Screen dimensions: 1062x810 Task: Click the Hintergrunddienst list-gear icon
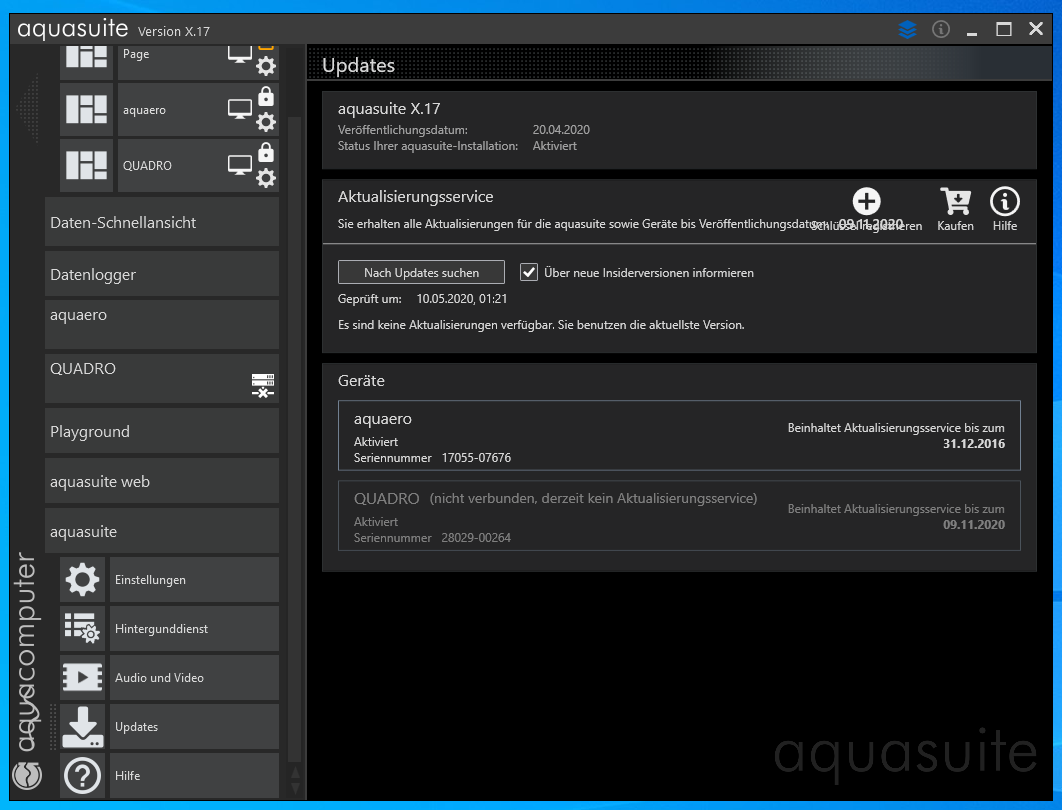[x=82, y=629]
